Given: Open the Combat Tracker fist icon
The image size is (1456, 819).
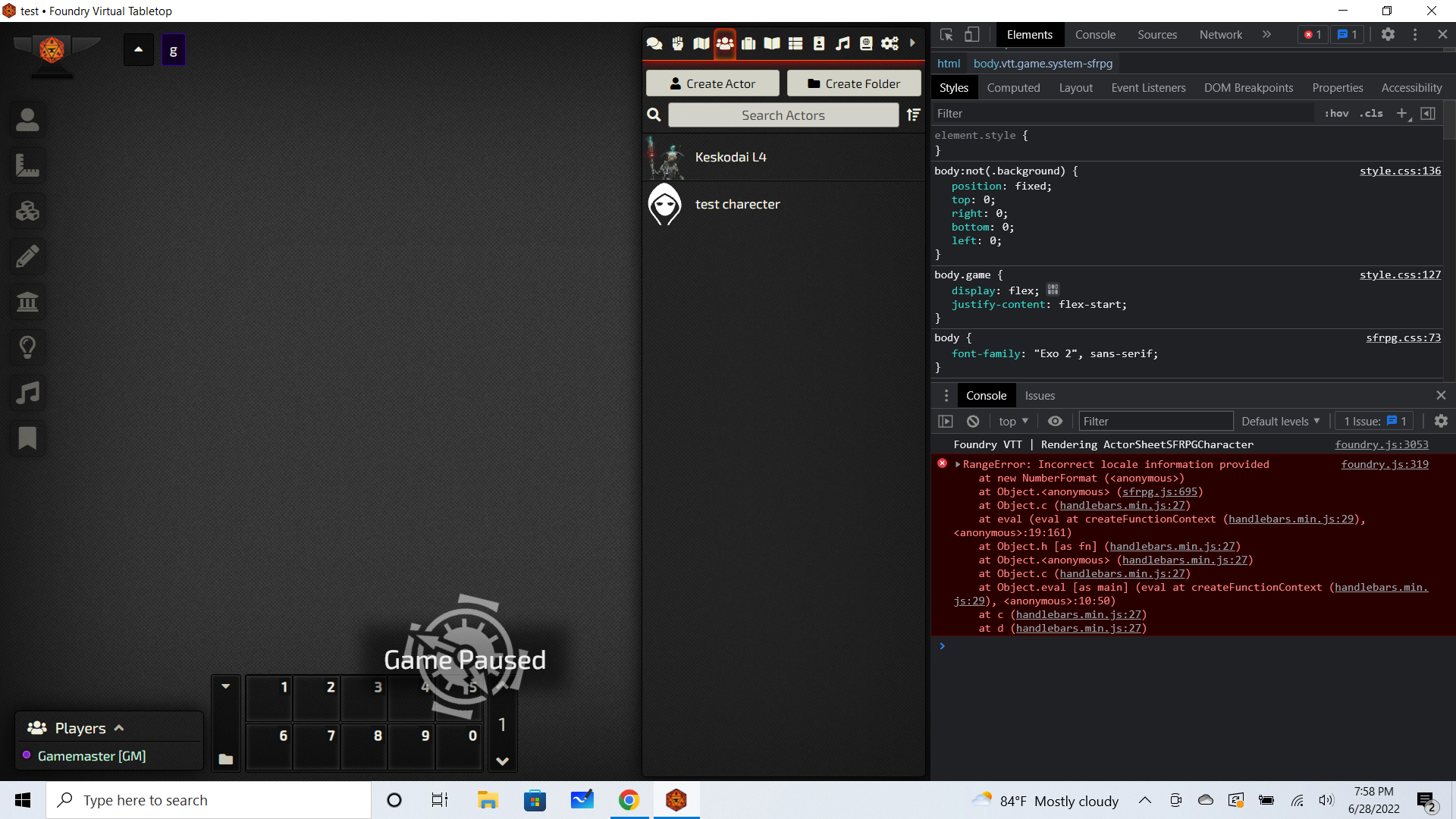Looking at the screenshot, I should pos(677,43).
